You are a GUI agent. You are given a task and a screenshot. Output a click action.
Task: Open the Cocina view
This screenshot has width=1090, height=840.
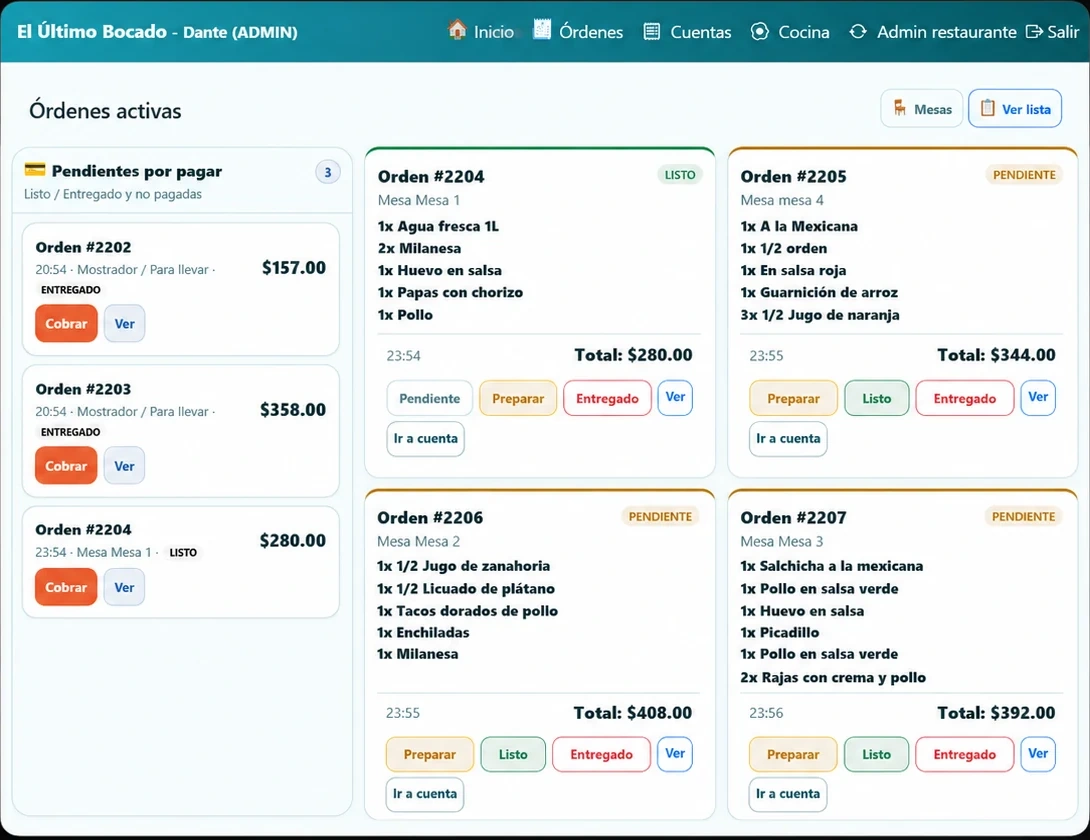click(x=790, y=32)
